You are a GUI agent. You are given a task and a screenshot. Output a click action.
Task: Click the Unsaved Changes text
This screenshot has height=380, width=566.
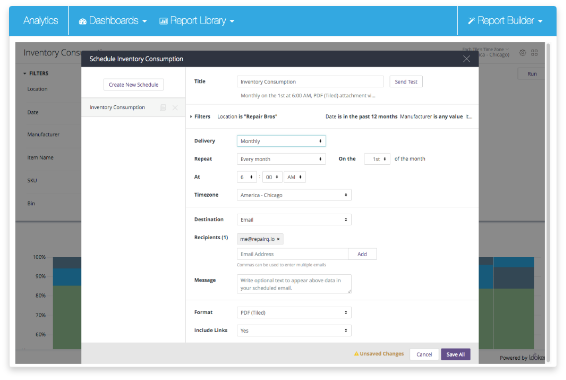tap(382, 354)
